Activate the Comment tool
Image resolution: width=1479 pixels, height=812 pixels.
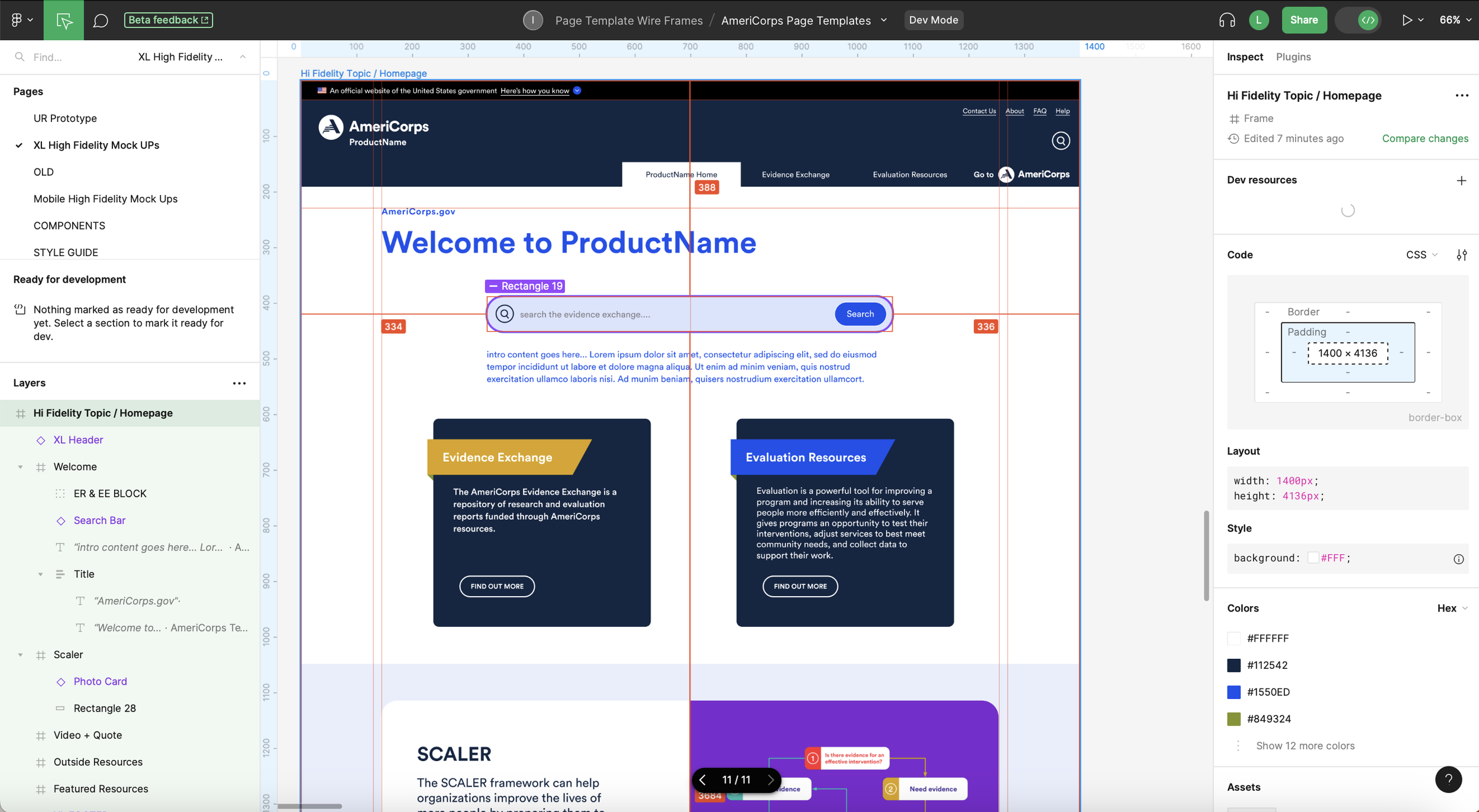point(101,21)
